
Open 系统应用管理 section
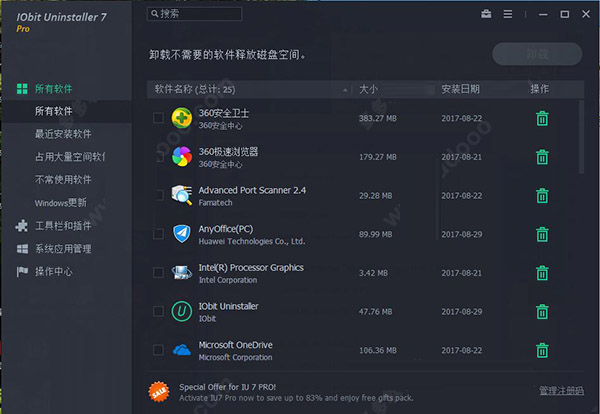click(63, 249)
